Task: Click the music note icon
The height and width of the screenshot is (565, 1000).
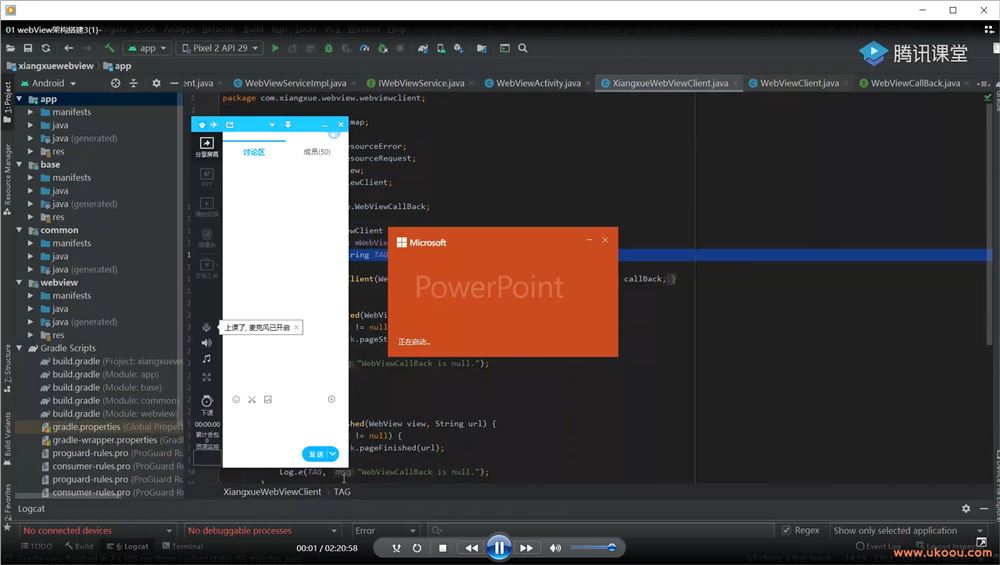Action: click(207, 359)
